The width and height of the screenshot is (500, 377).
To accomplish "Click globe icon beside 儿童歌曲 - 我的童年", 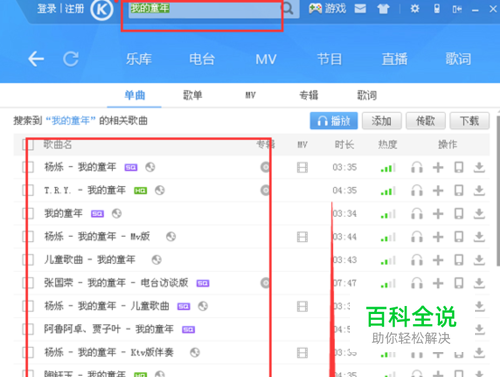I will click(157, 260).
